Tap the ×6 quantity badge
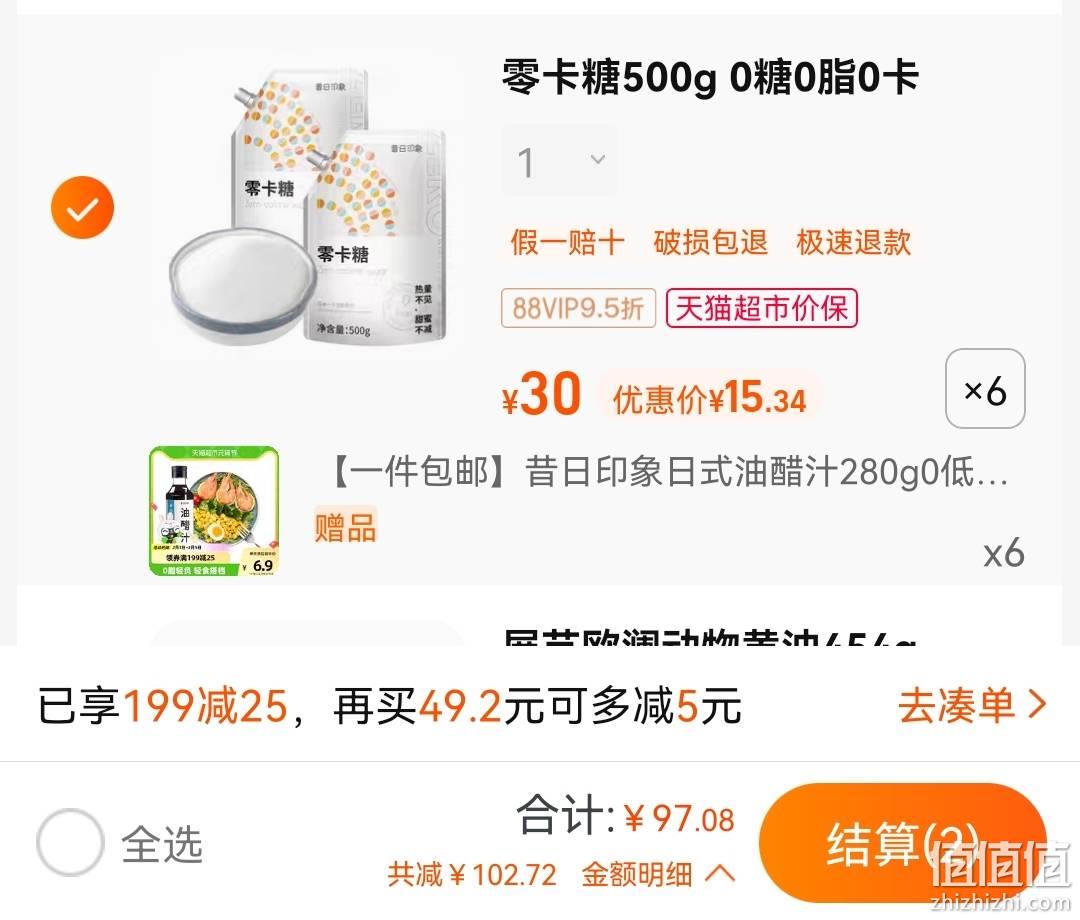The width and height of the screenshot is (1080, 920). tap(985, 388)
